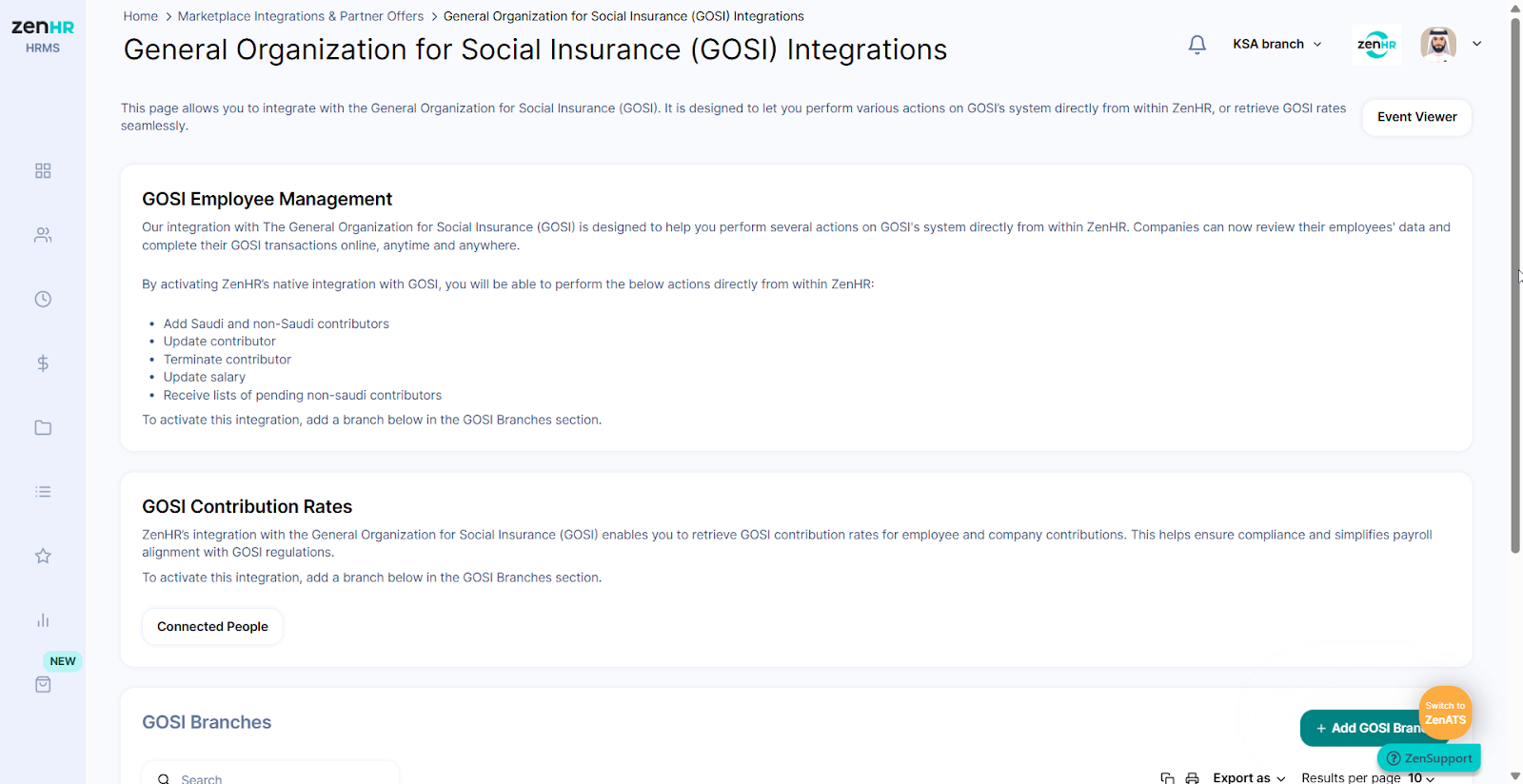Click the GOSI Branches heading
This screenshot has width=1523, height=784.
(x=207, y=722)
